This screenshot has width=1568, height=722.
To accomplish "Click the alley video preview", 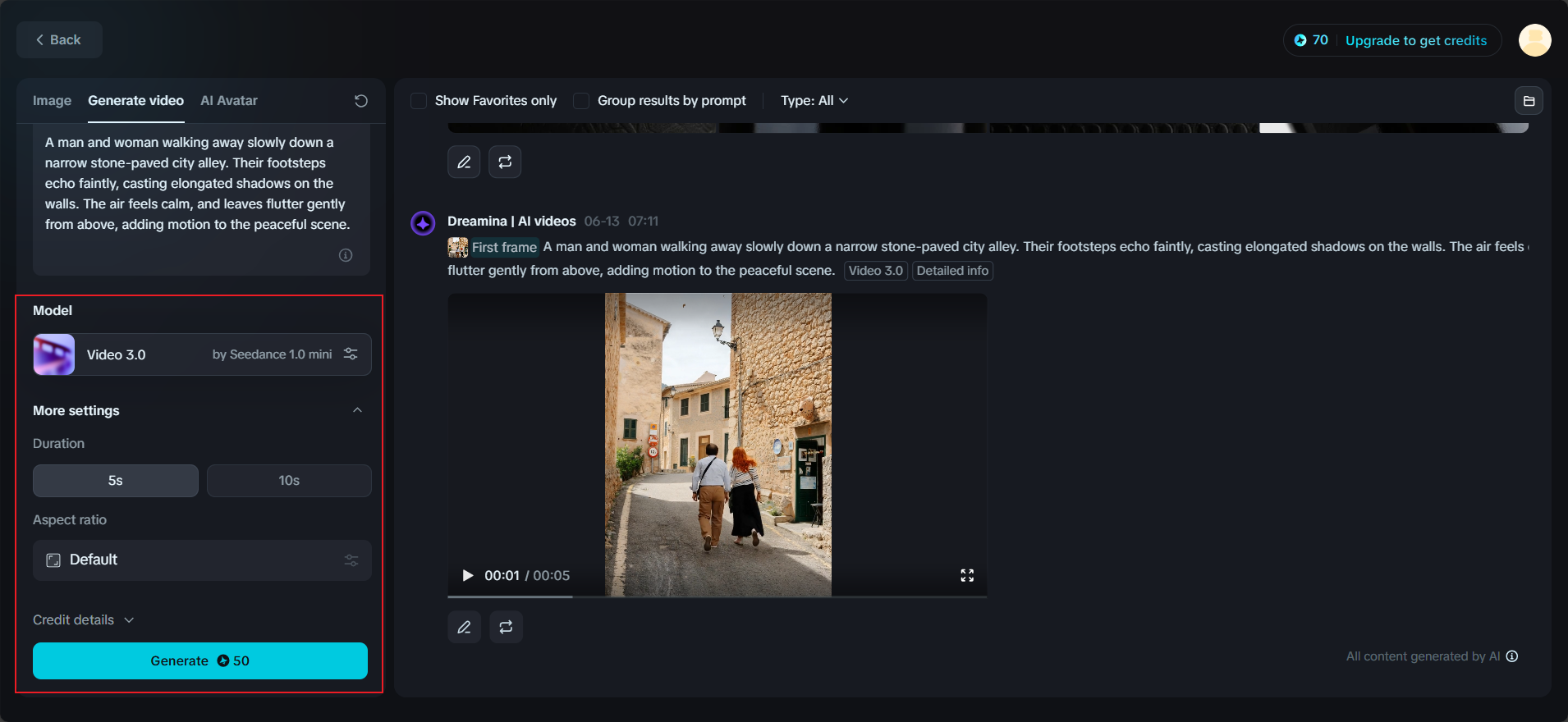I will click(x=718, y=445).
